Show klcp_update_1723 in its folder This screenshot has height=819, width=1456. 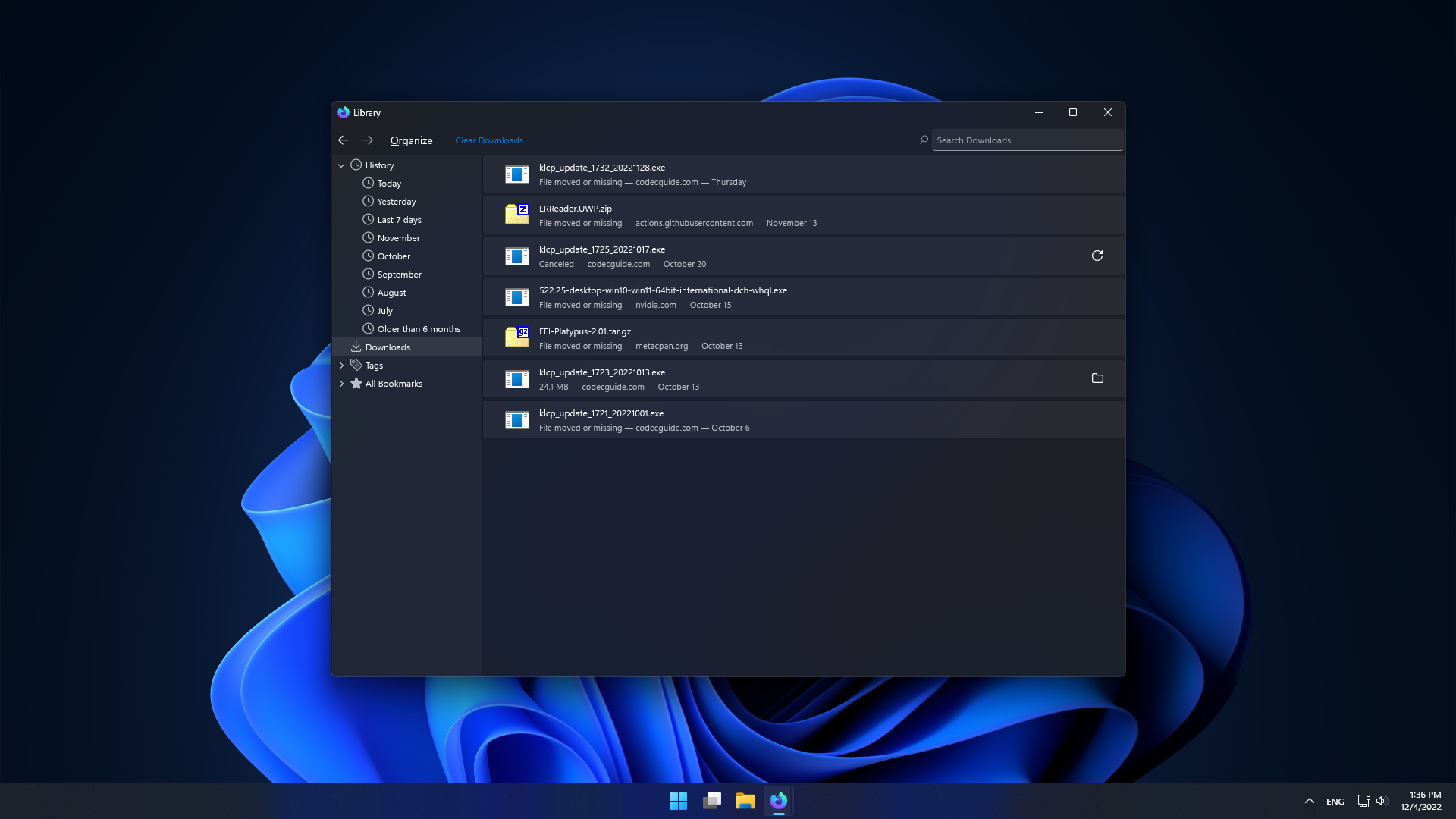click(x=1097, y=378)
